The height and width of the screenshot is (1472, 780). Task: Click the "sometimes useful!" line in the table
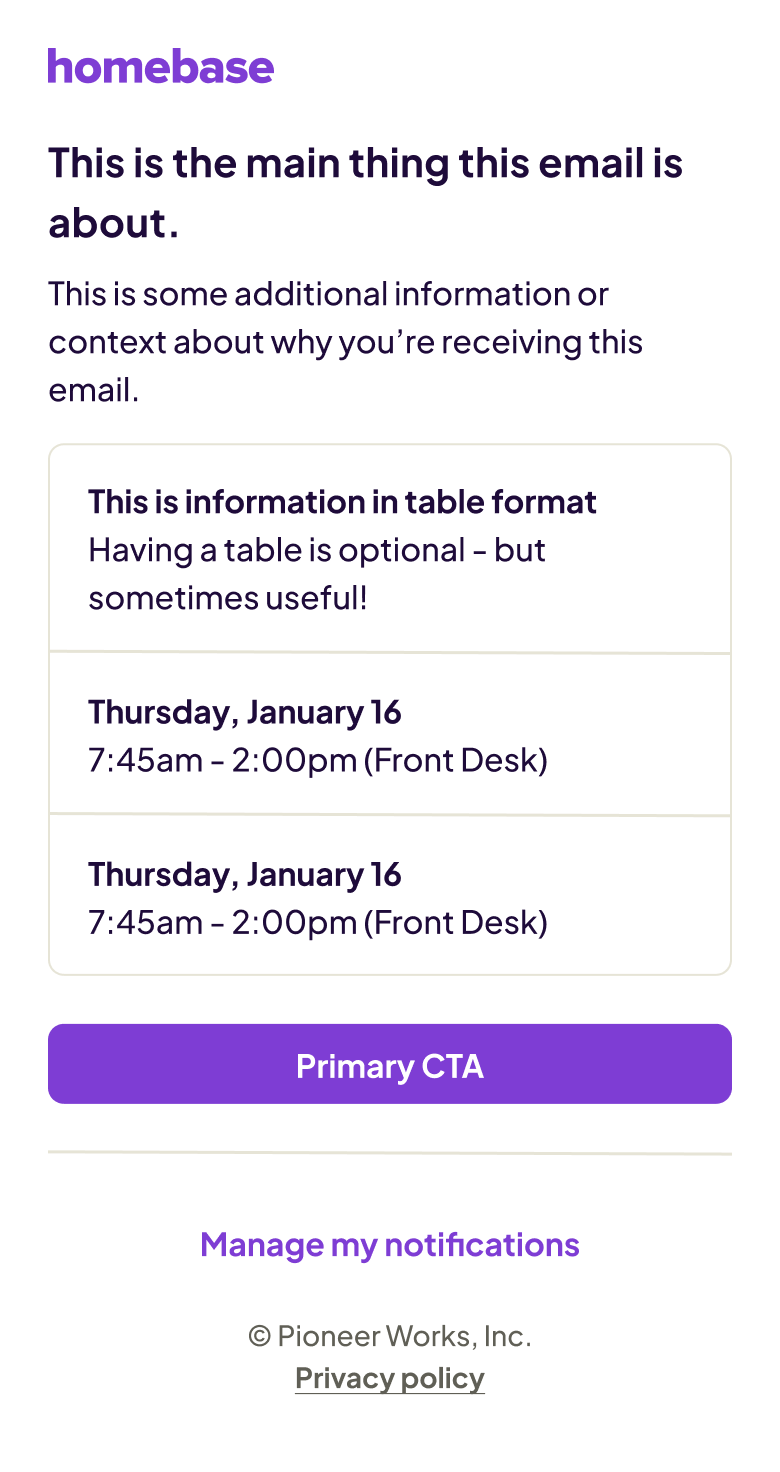pos(228,598)
